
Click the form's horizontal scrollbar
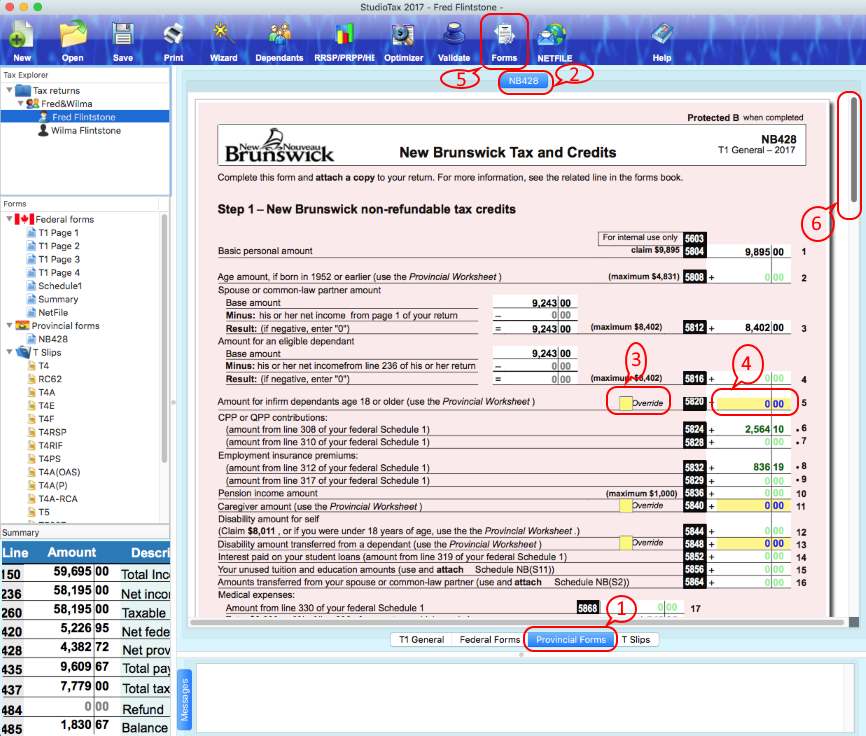point(517,622)
